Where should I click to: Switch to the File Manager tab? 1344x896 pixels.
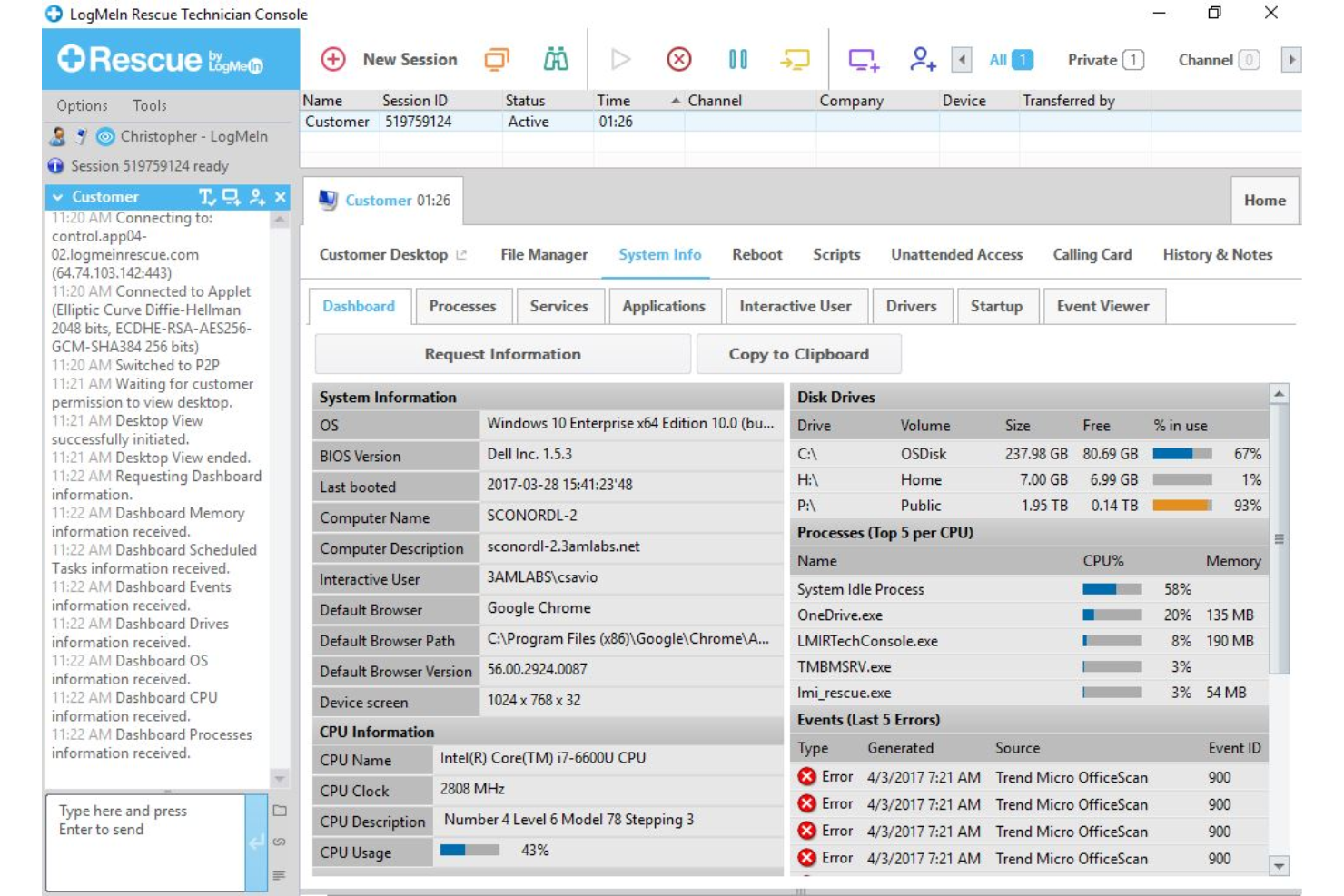pos(543,255)
